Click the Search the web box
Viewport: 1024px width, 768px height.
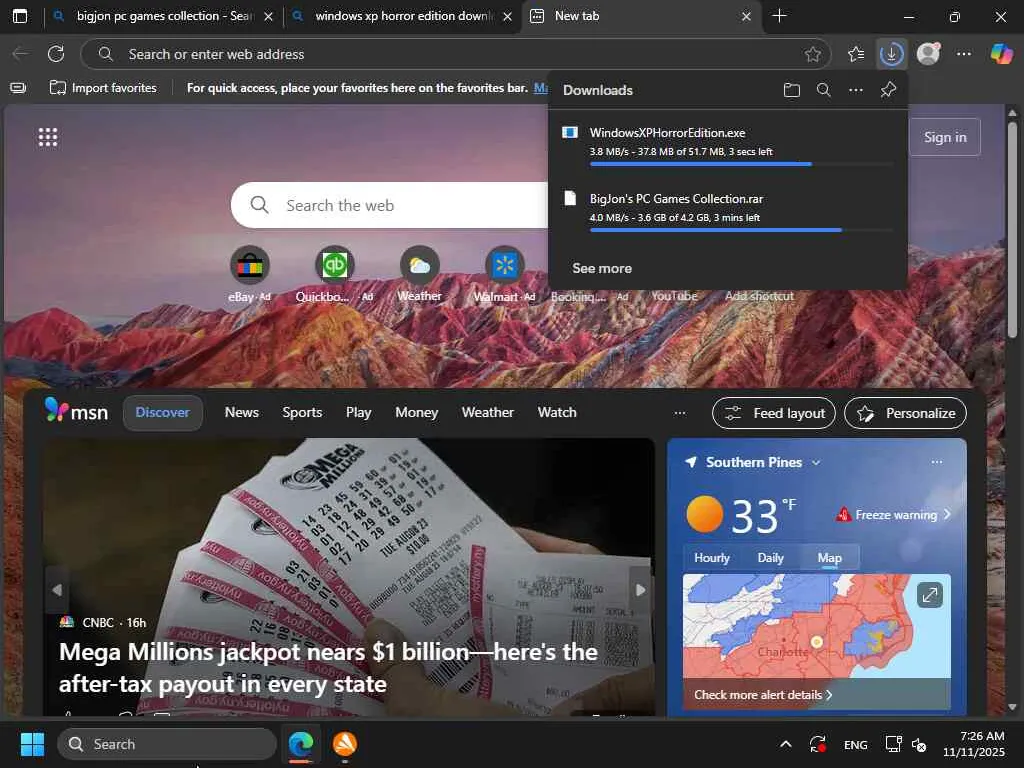(389, 205)
